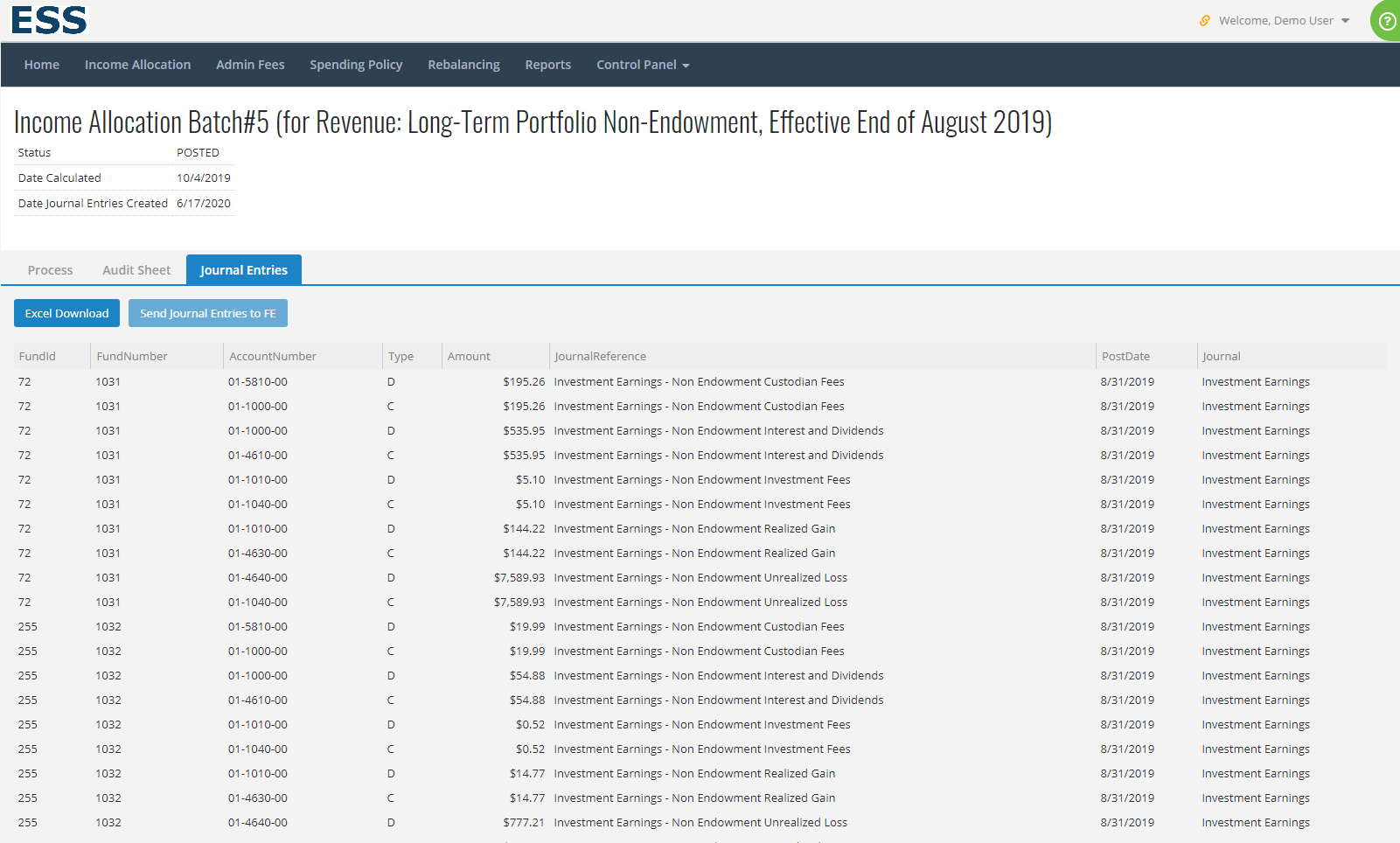Navigate to Rebalancing
The image size is (1400, 843).
pyautogui.click(x=463, y=64)
